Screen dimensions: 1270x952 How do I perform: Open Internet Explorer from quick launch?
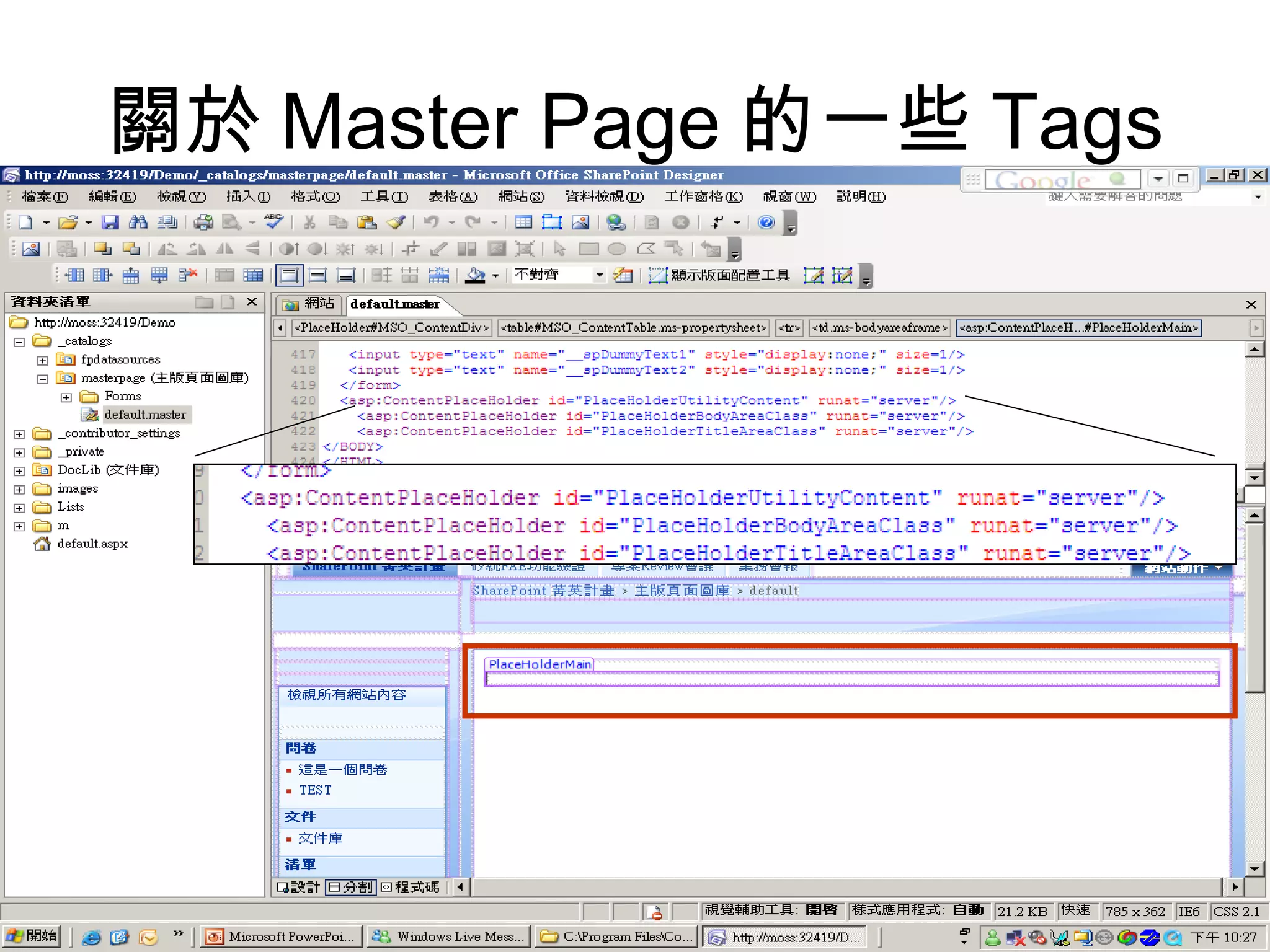pos(91,937)
